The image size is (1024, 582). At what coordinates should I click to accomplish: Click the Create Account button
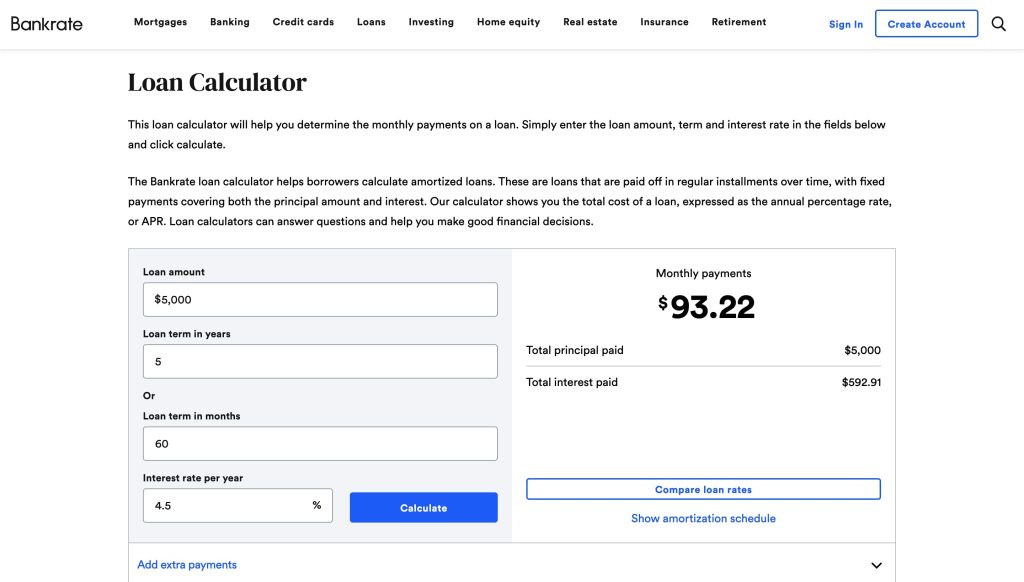click(926, 24)
